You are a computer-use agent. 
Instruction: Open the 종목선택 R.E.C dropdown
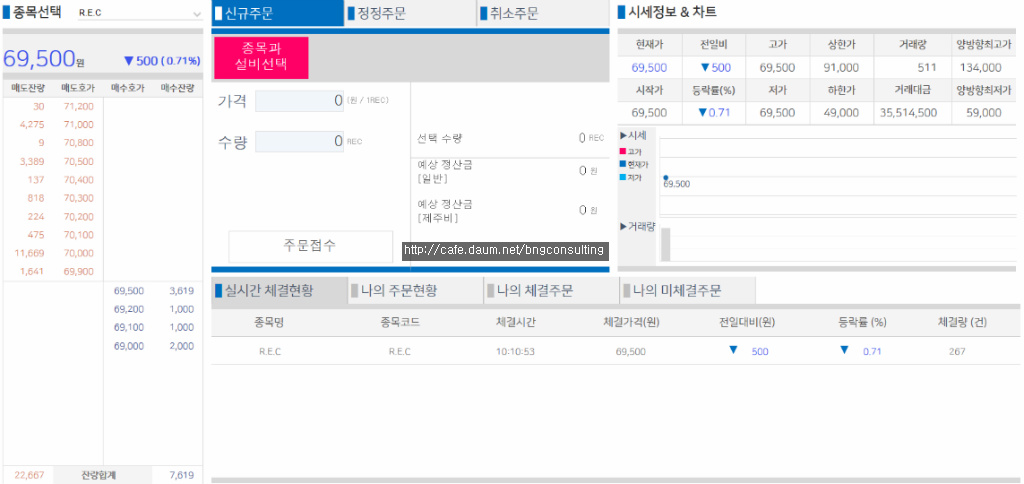140,13
